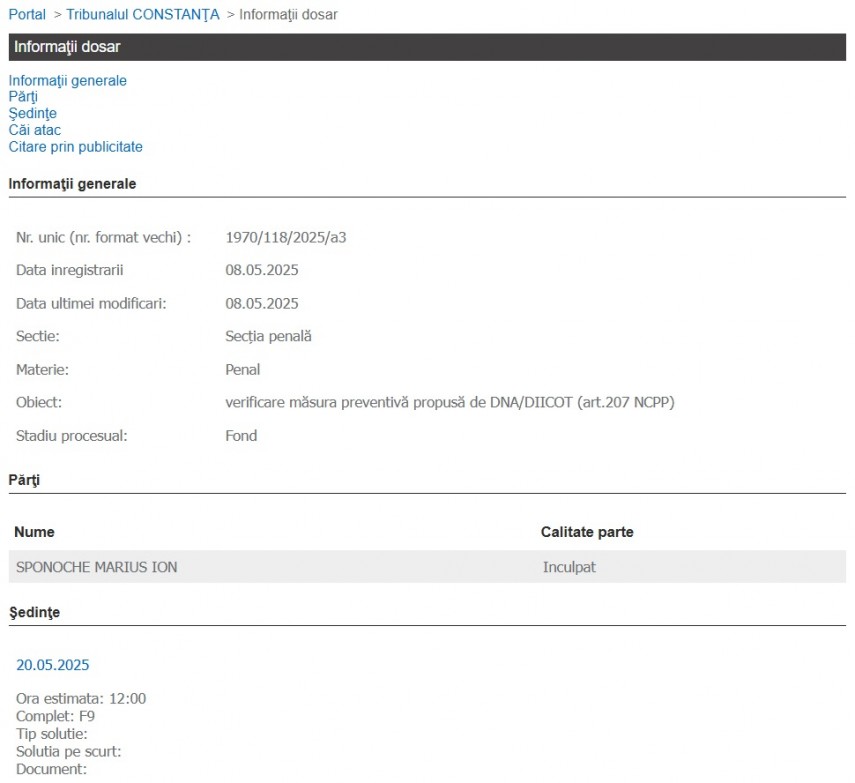This screenshot has height=783, width=855.
Task: Click the Obiect label
Action: pos(39,402)
